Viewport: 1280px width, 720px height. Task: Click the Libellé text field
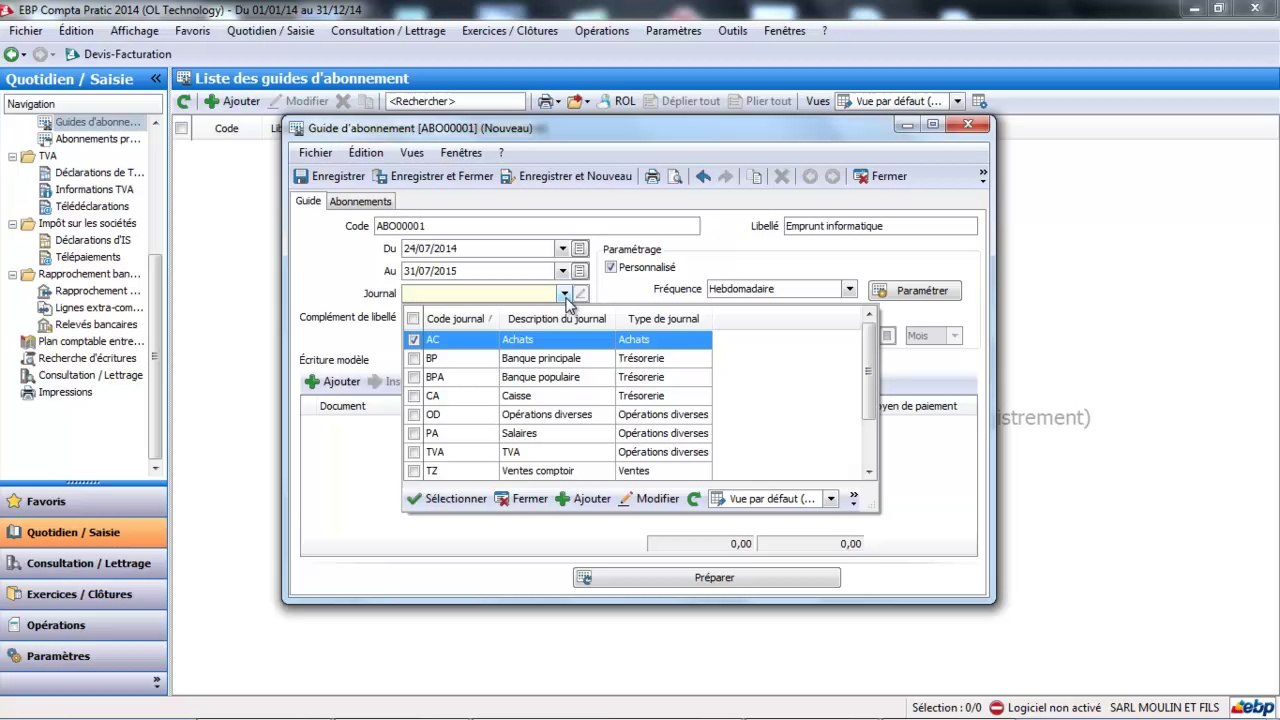click(x=880, y=226)
